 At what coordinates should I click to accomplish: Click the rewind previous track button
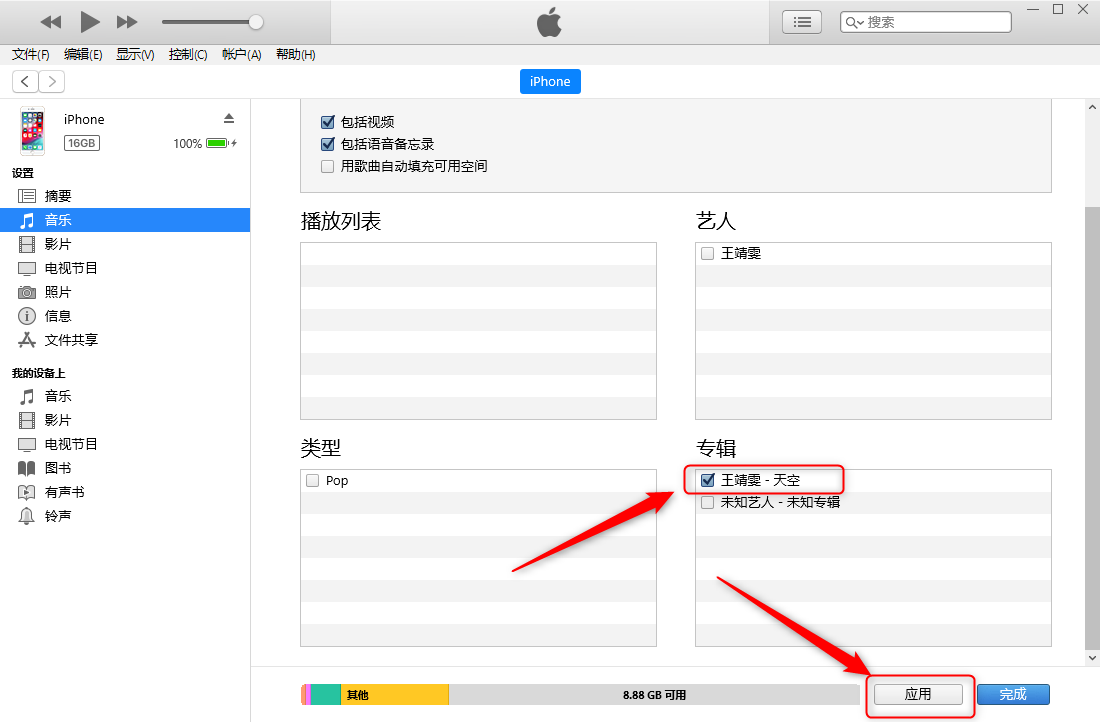tap(51, 22)
